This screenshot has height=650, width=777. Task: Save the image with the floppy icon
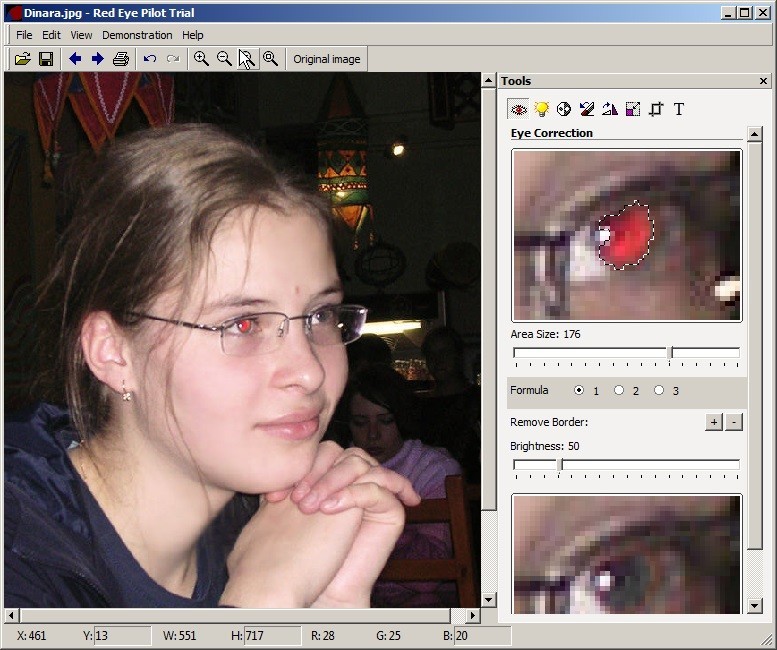(46, 59)
